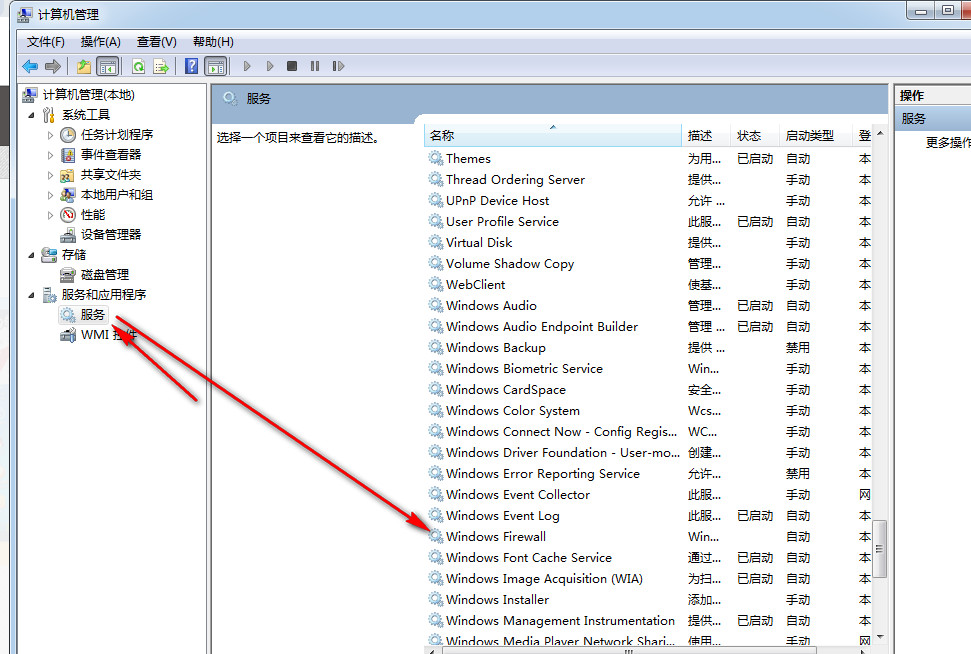Select the Windows Firewall service name

pos(496,537)
